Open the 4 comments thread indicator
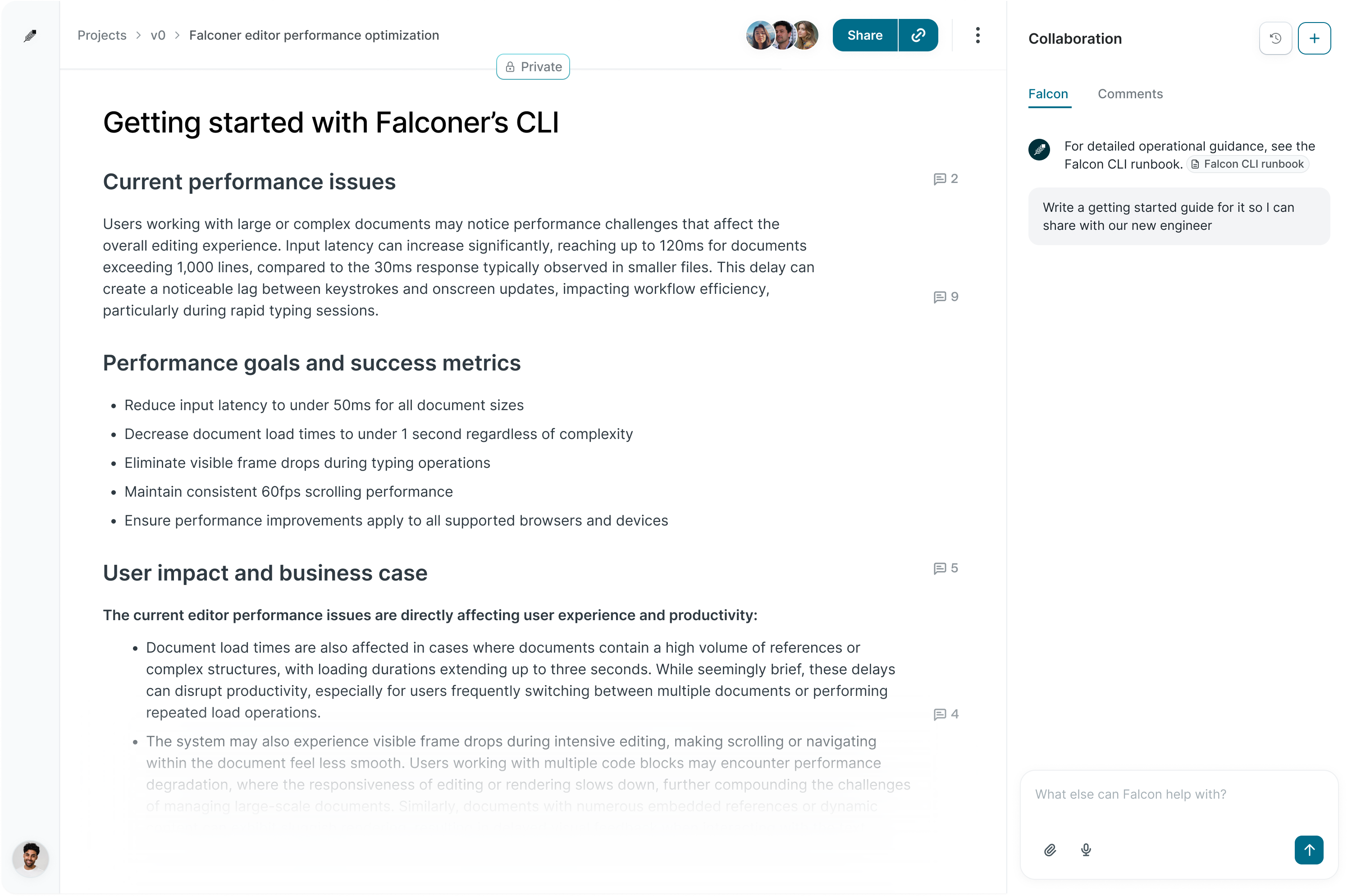Screen dimensions: 1352x896 (945, 714)
